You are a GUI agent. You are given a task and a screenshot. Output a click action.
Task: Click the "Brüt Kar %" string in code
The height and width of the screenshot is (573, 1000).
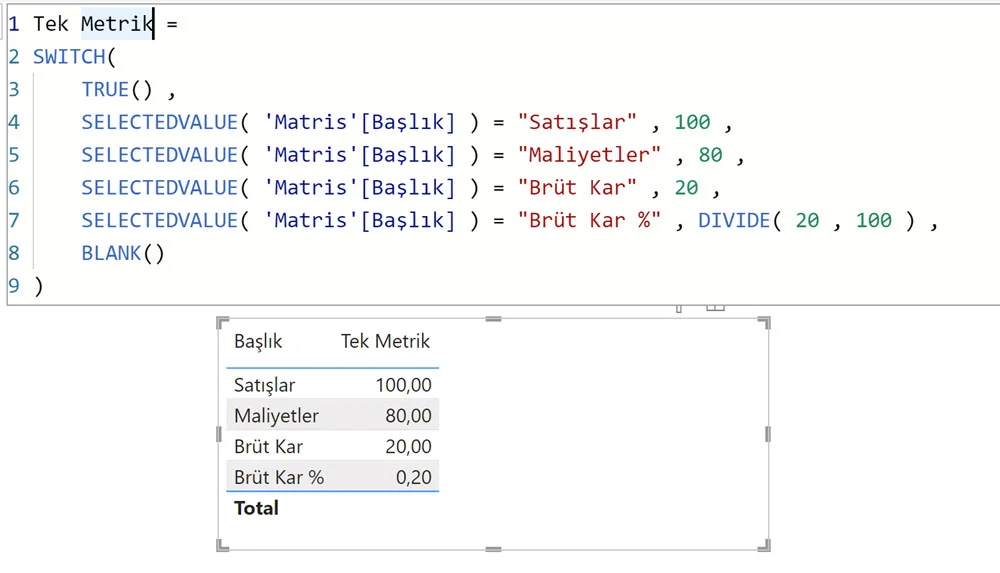[x=589, y=220]
